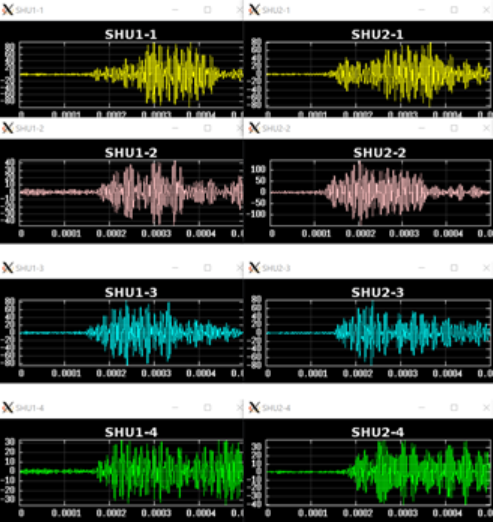Click the bold SHU1-4 plot heading
493x529 pixels.
[131, 432]
